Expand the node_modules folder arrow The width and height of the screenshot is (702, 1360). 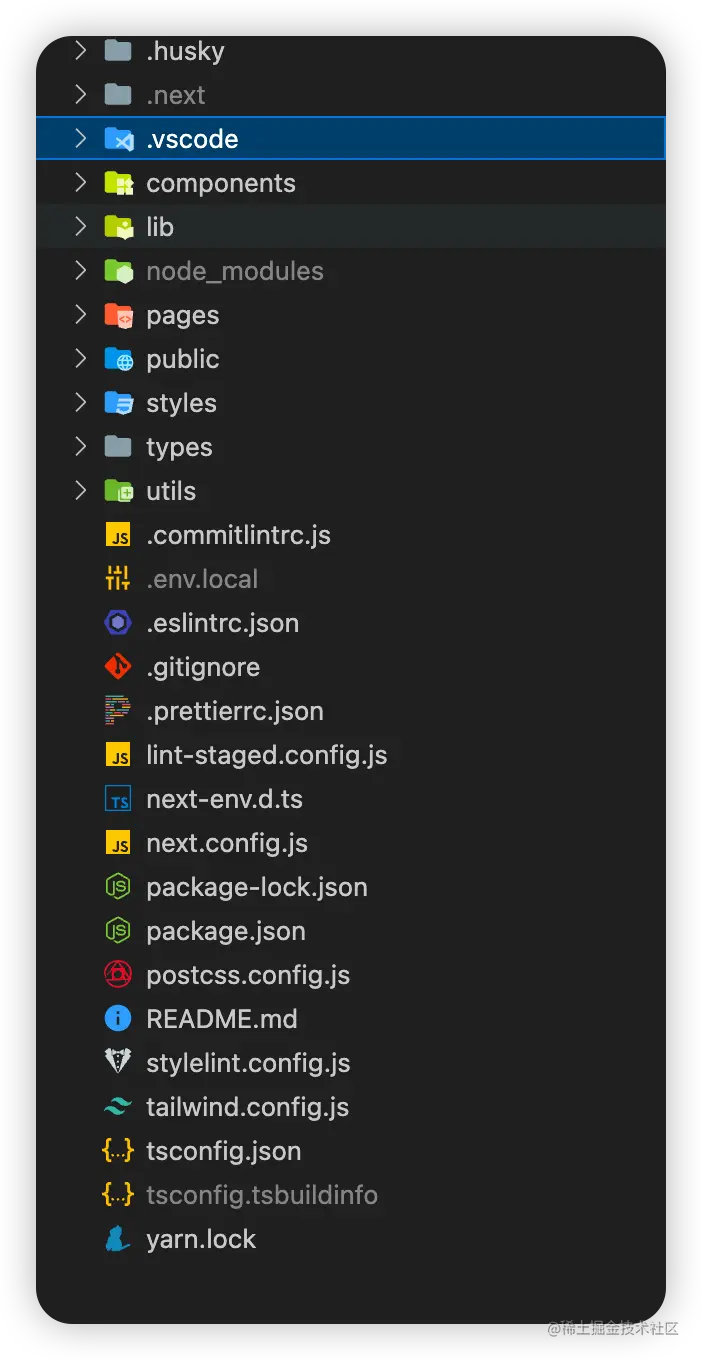click(x=81, y=271)
